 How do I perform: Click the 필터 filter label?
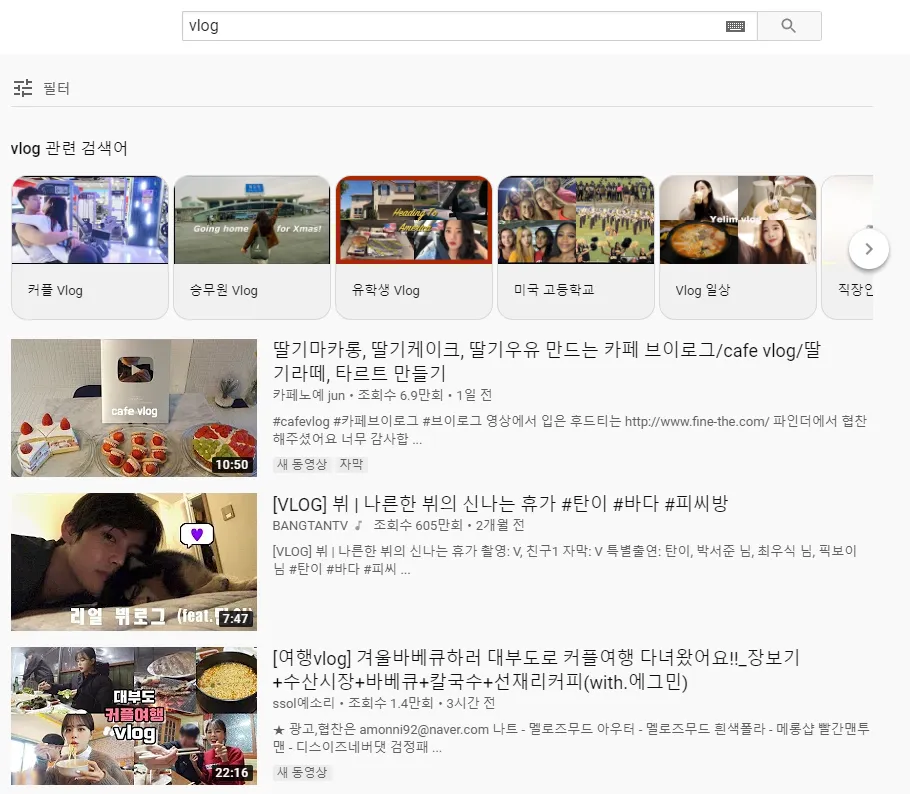pos(56,88)
